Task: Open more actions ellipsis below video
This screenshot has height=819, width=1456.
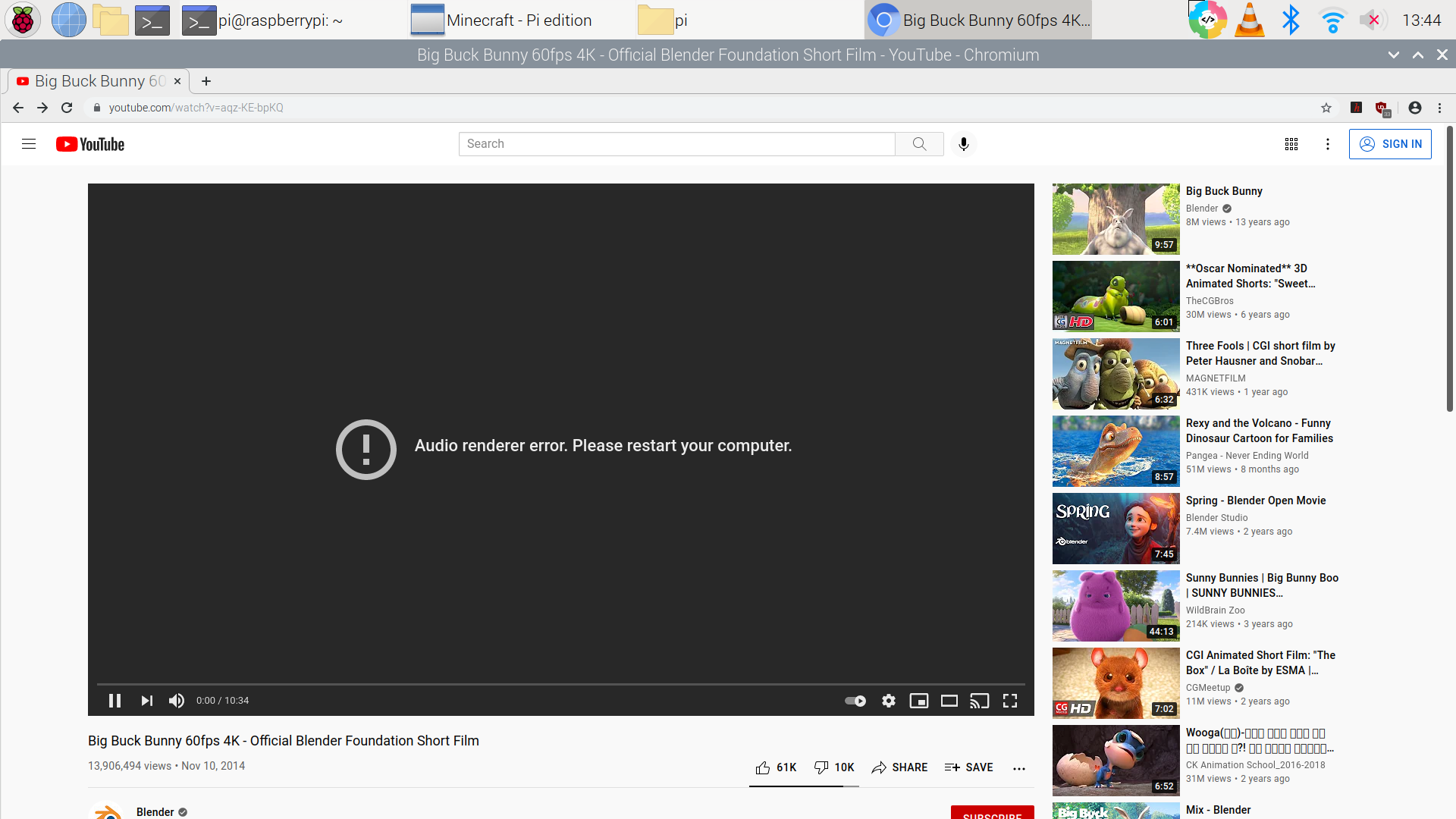Action: tap(1019, 768)
